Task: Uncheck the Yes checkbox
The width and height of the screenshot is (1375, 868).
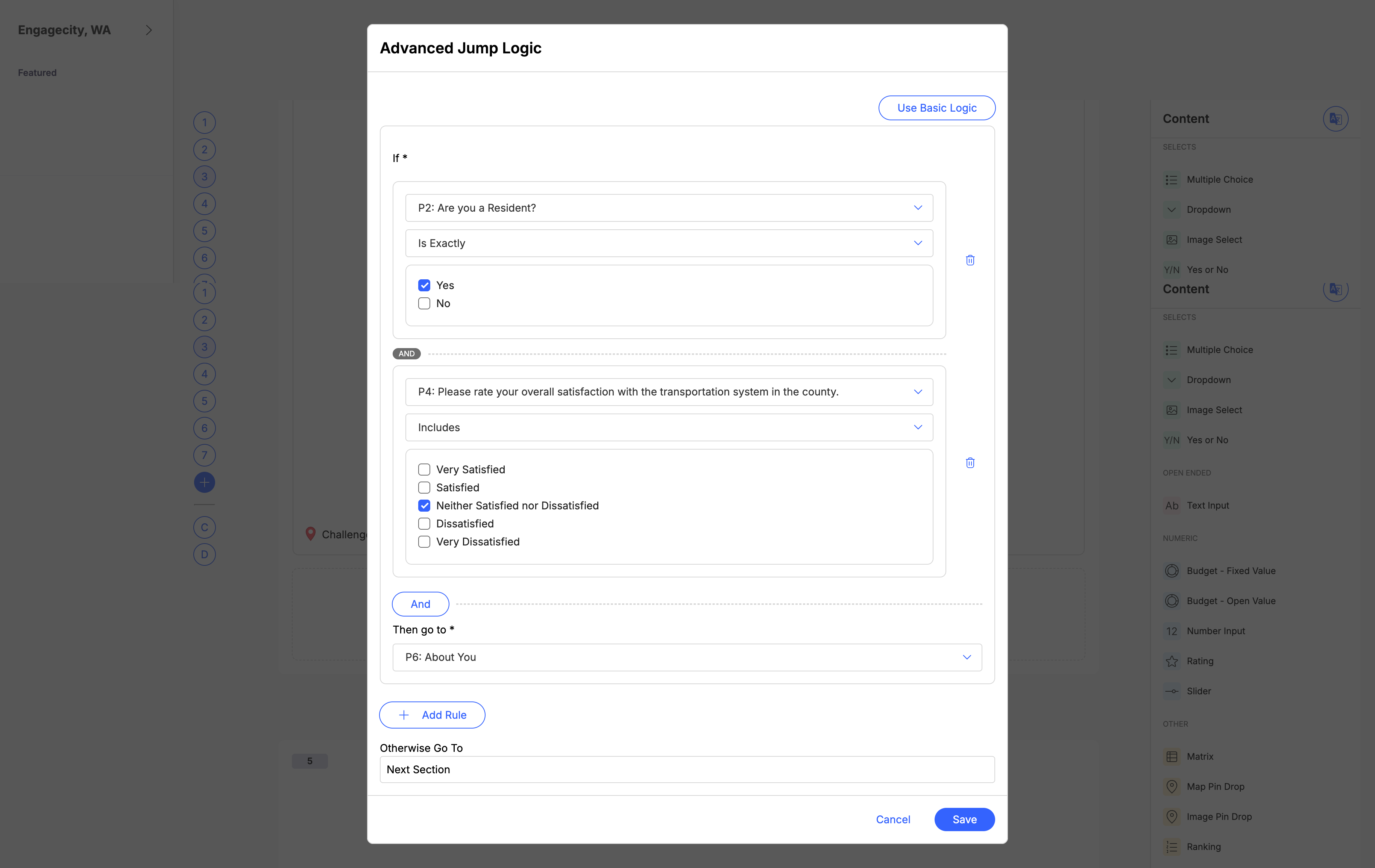Action: click(424, 285)
